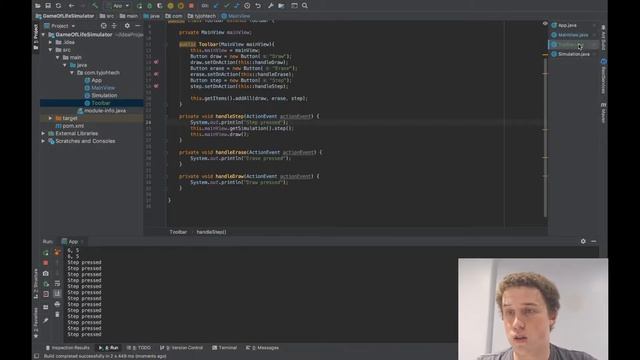The height and width of the screenshot is (360, 640).
Task: Select src breadcrumb in navigation bar
Action: [x=107, y=16]
